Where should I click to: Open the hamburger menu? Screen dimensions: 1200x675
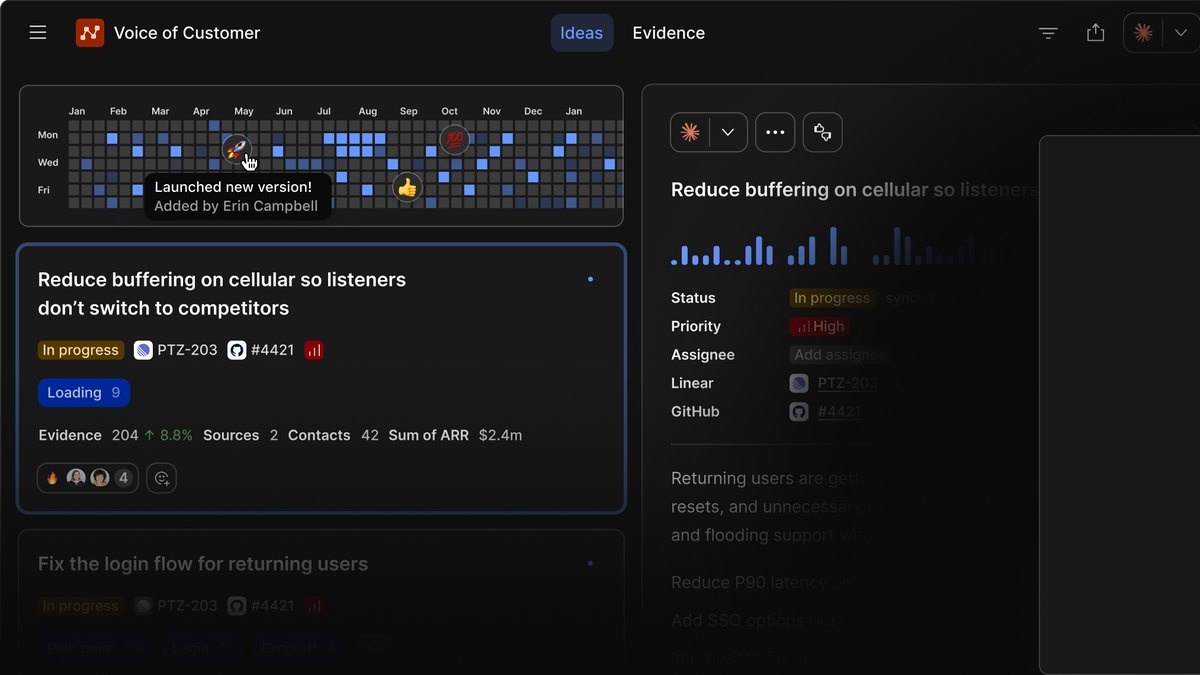coord(38,33)
